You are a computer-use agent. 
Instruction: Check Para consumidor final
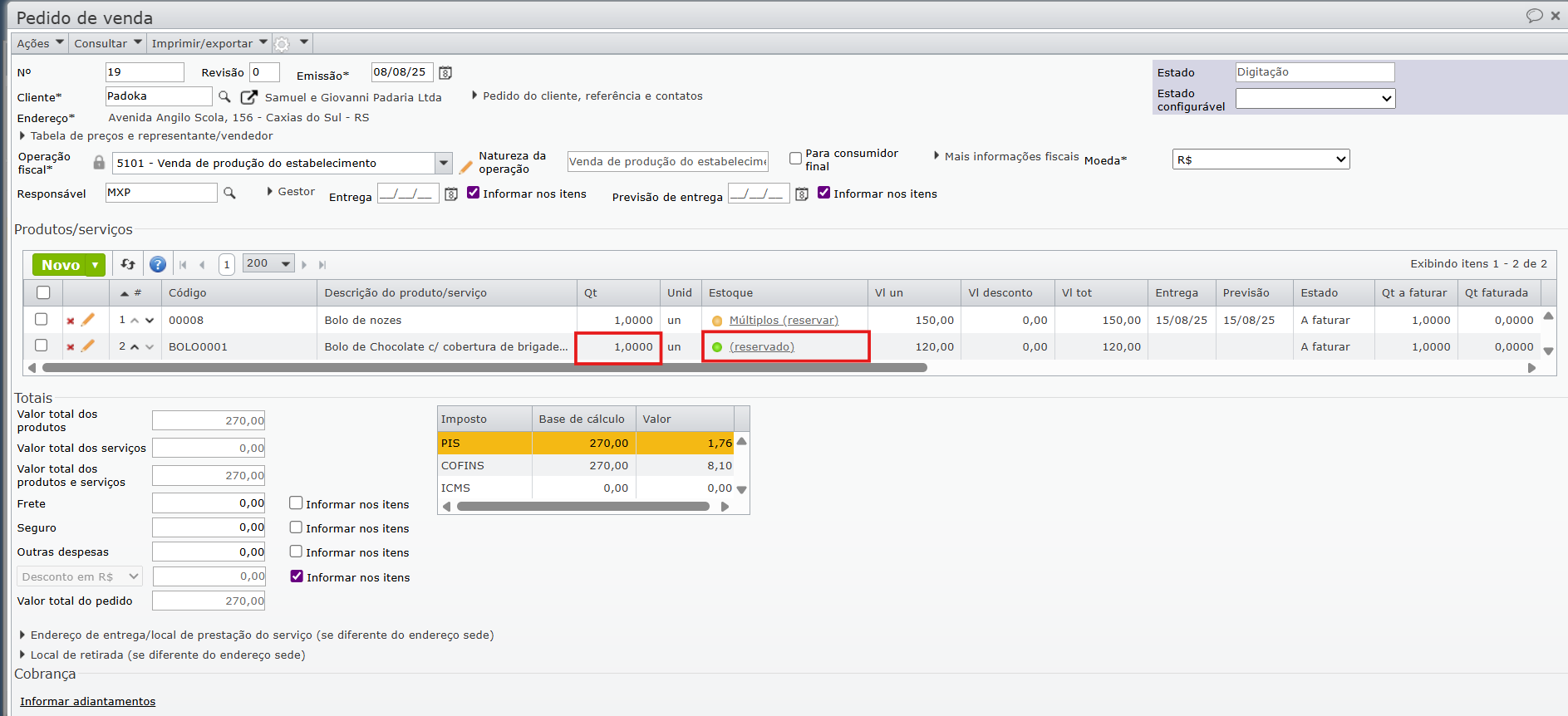click(795, 158)
